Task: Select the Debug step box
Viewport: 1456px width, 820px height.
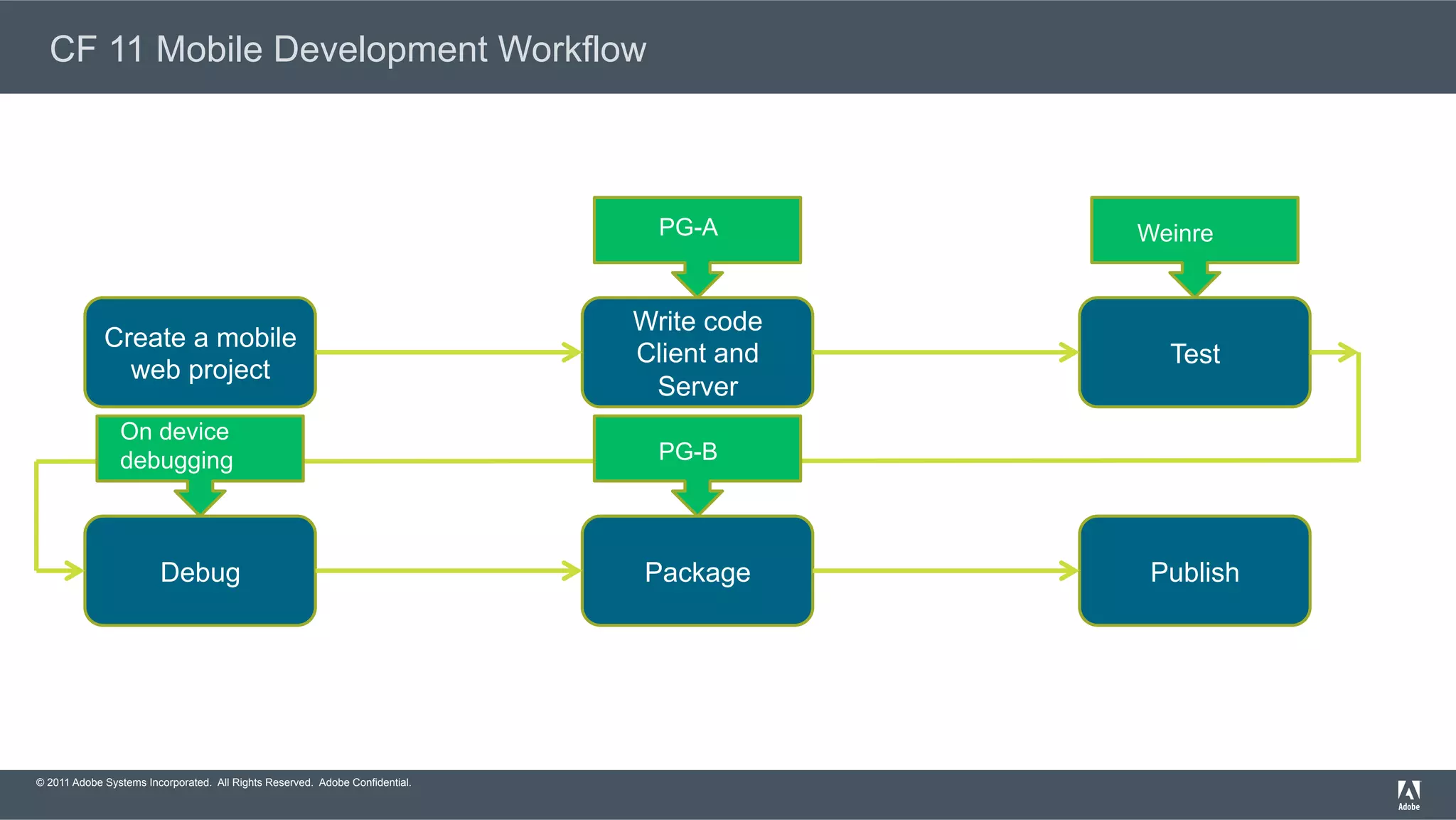Action: pos(200,571)
